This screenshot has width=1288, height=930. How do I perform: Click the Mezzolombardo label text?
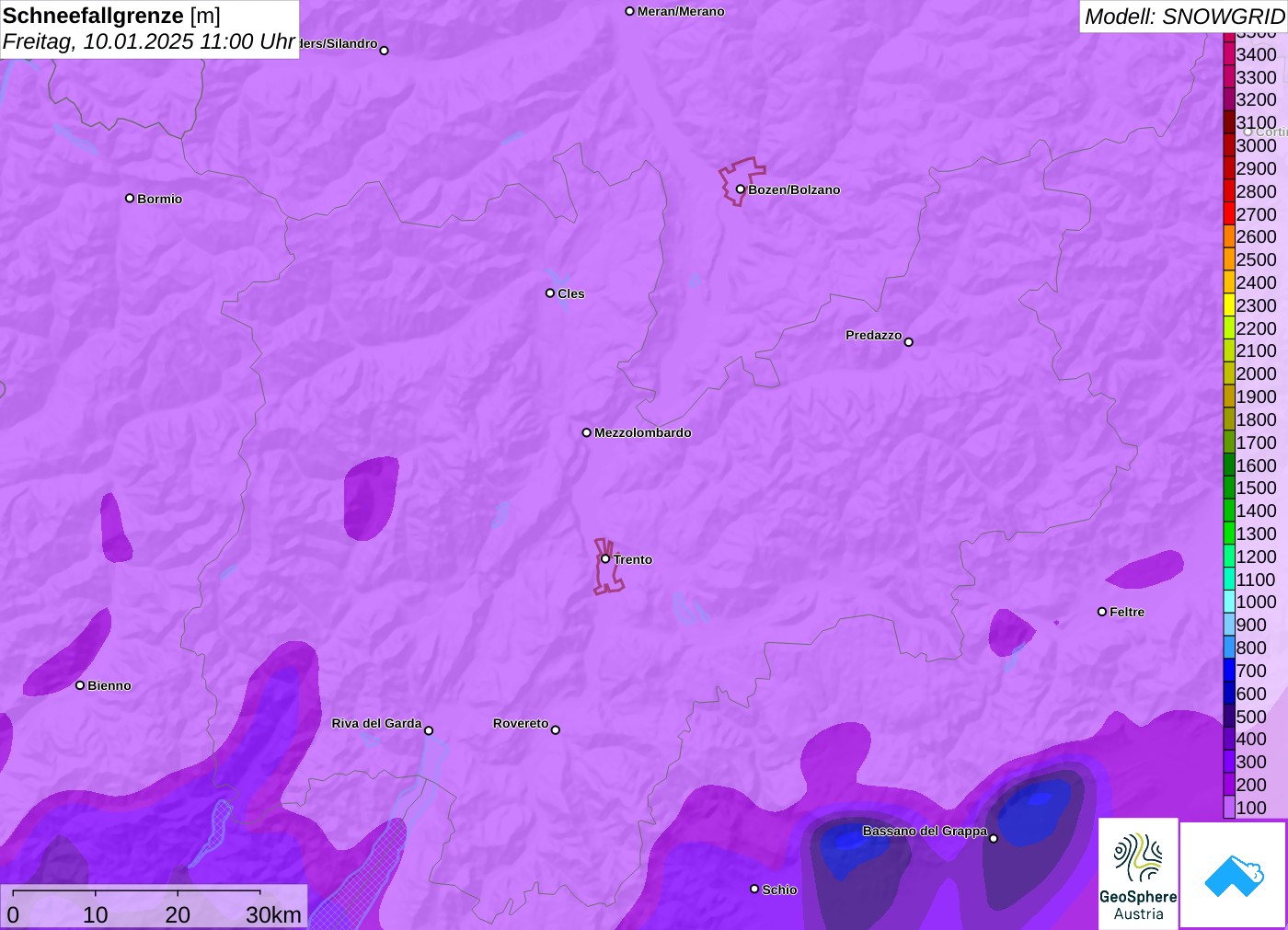(x=643, y=432)
